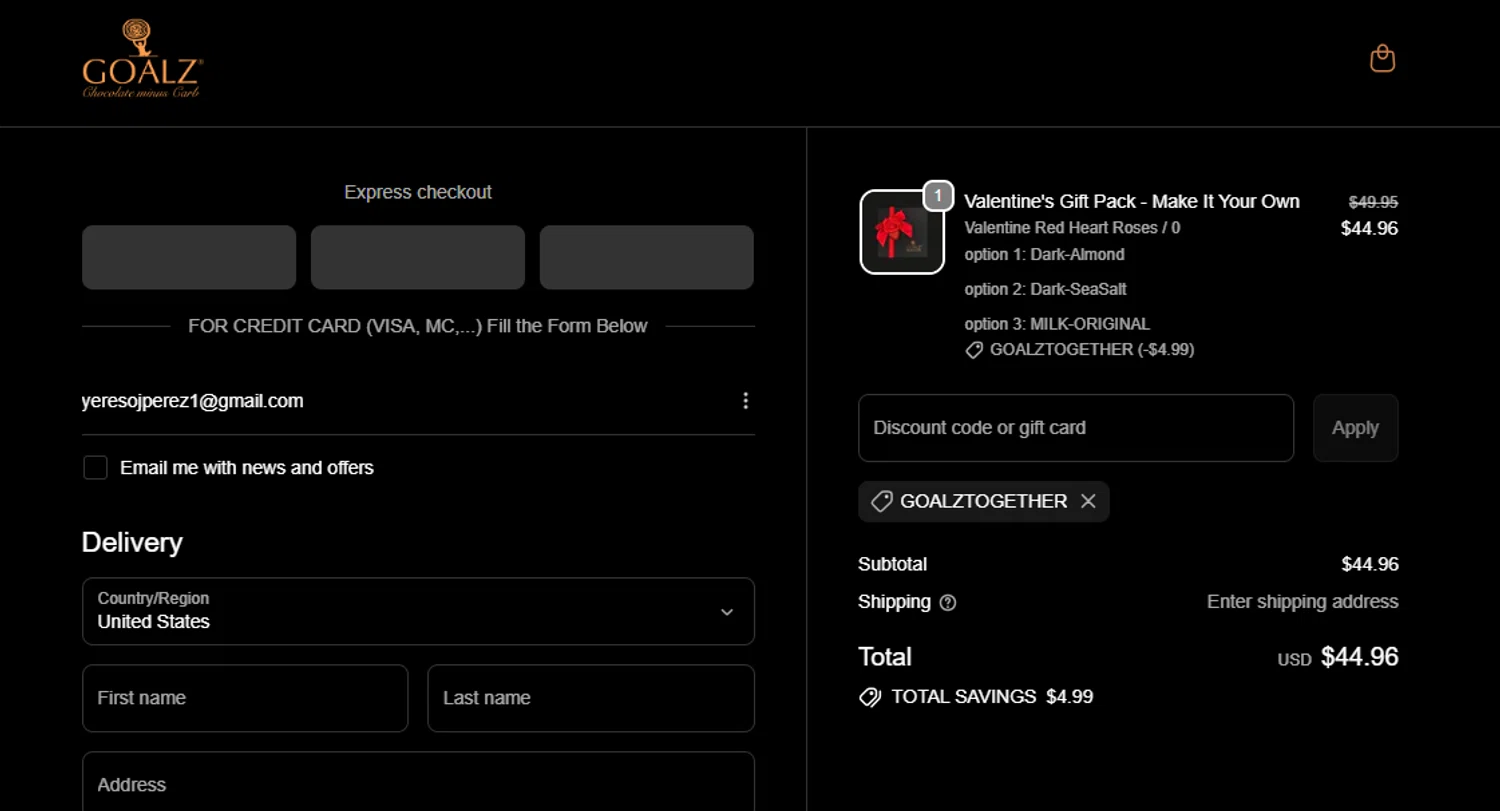
Task: Open the Country/Region dropdown
Action: coord(418,611)
